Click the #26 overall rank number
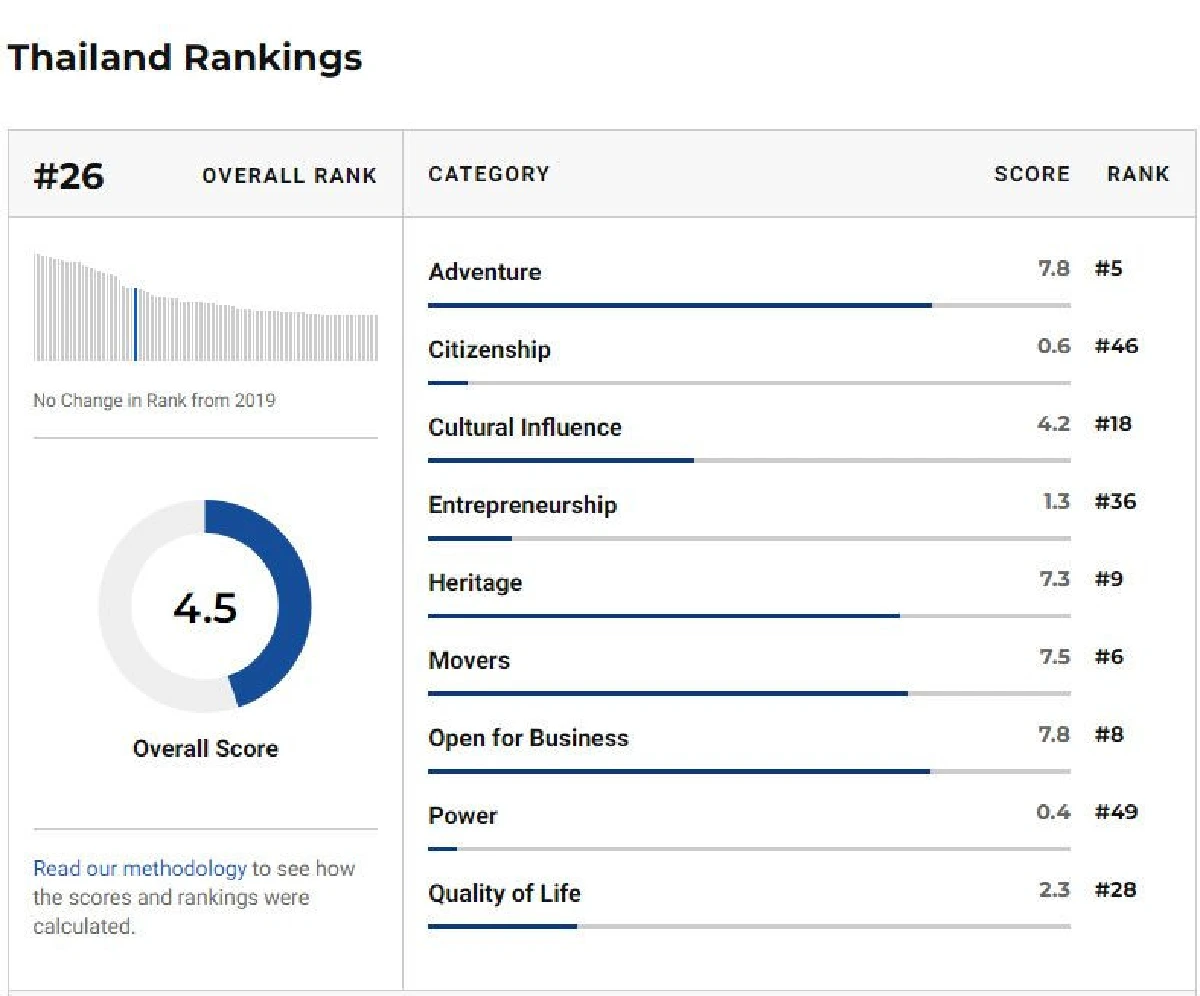Screen dimensions: 1200x996 (x=69, y=176)
